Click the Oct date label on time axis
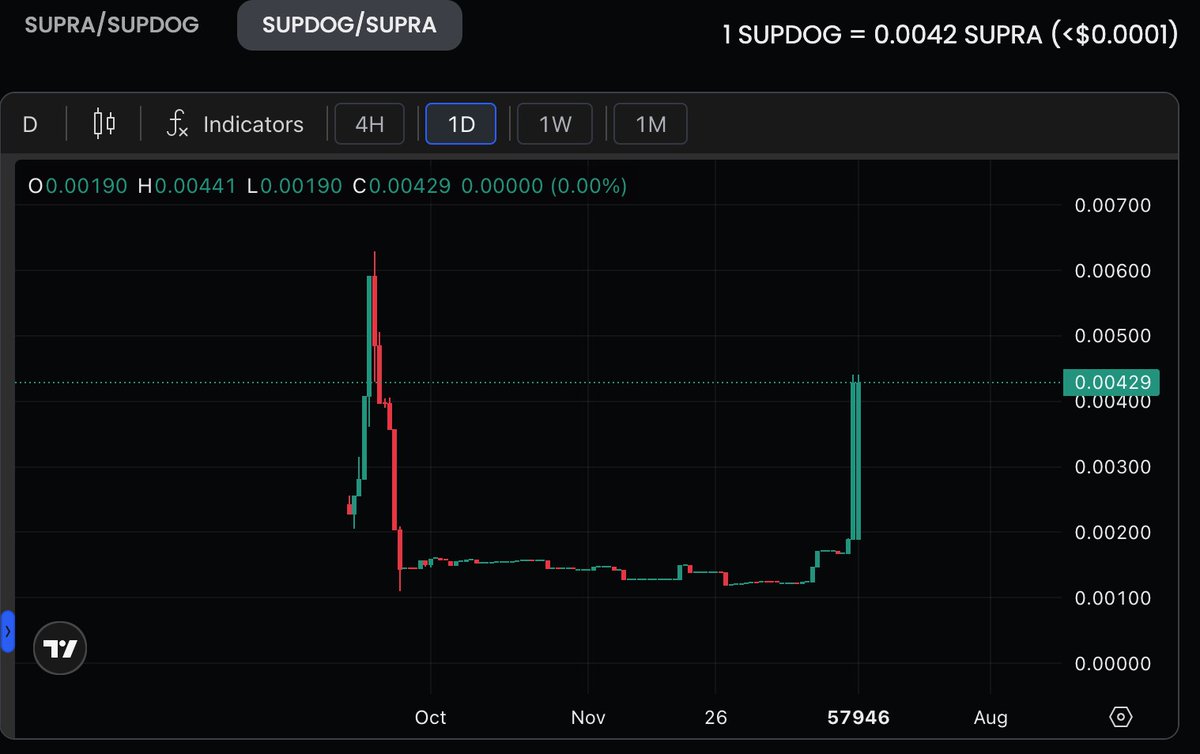Image resolution: width=1200 pixels, height=754 pixels. tap(431, 718)
